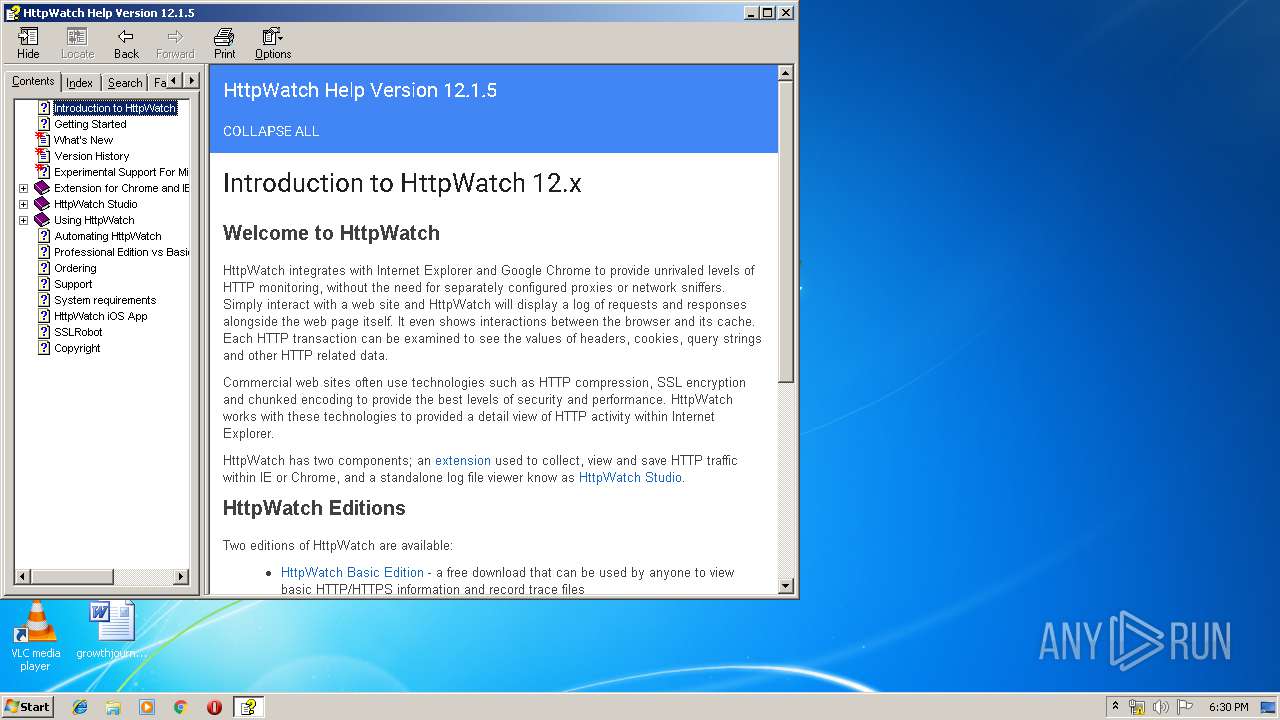Expand the HttpWatch Studio book
The height and width of the screenshot is (720, 1280).
[23, 204]
